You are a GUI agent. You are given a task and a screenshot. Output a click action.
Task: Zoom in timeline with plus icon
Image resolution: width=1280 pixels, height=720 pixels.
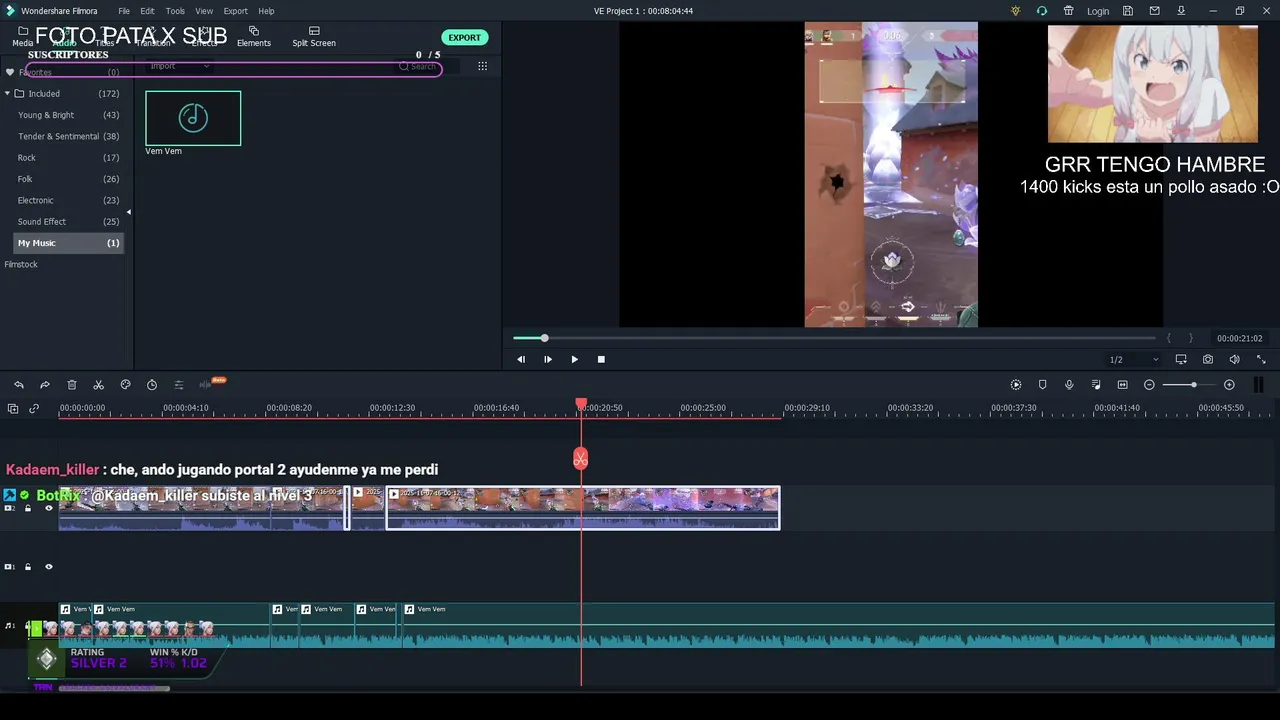point(1229,385)
